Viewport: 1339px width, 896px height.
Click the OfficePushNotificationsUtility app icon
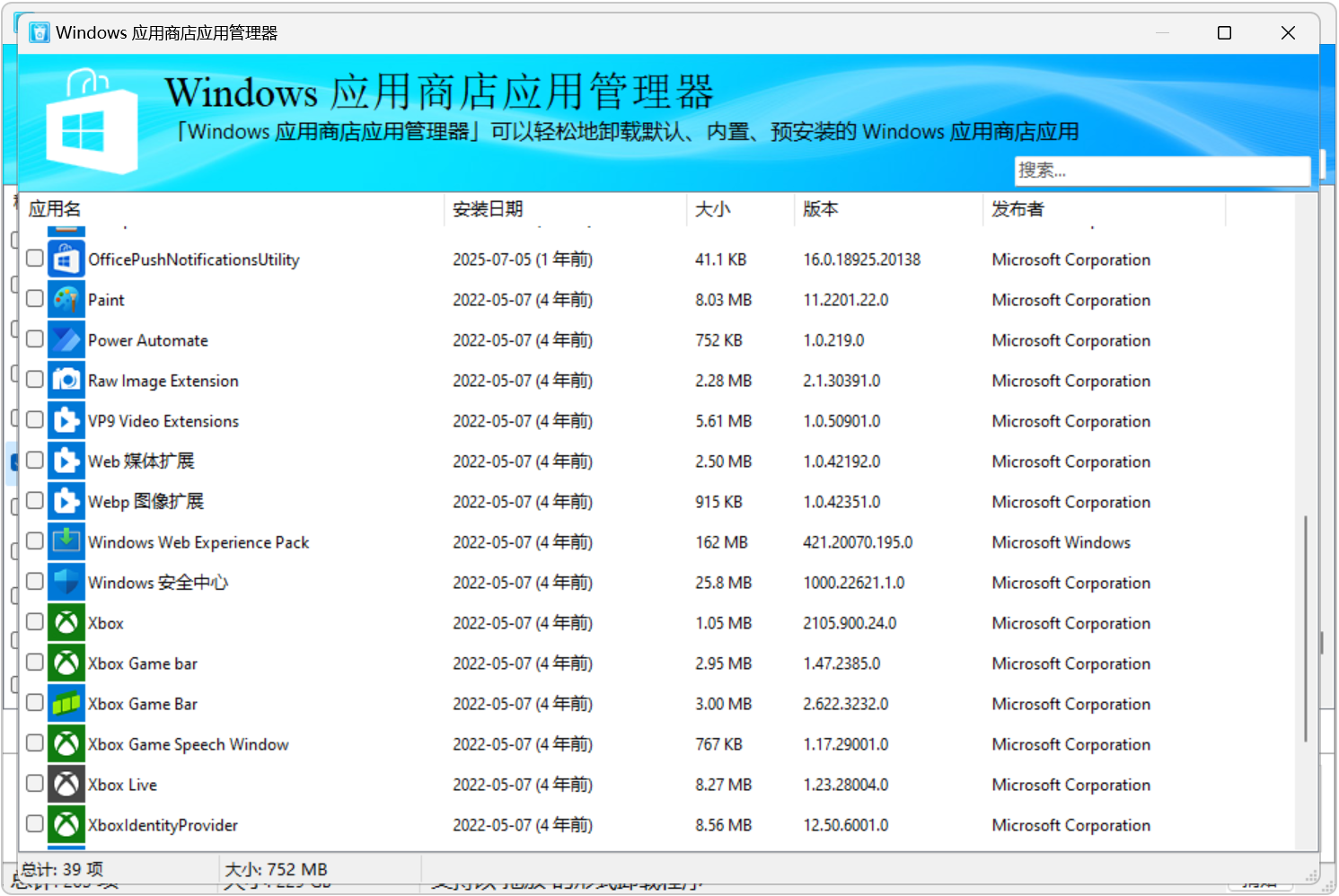66,259
